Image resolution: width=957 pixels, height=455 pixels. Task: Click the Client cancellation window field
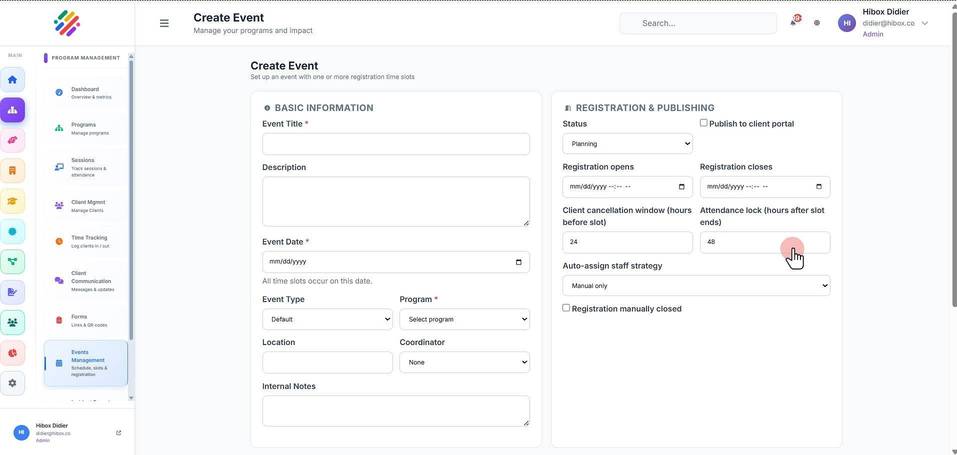(x=627, y=242)
